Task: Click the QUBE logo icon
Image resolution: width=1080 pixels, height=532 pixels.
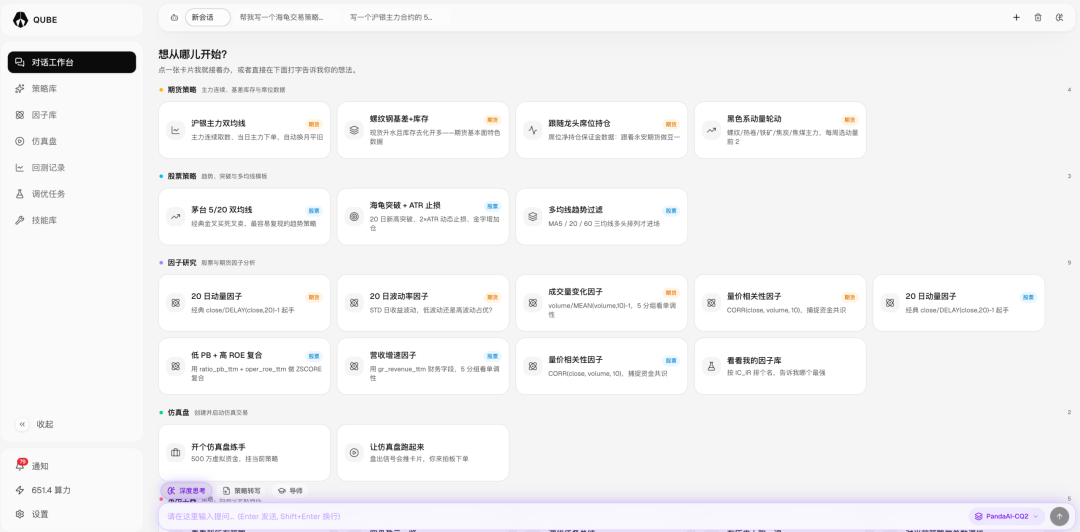Action: tap(21, 20)
